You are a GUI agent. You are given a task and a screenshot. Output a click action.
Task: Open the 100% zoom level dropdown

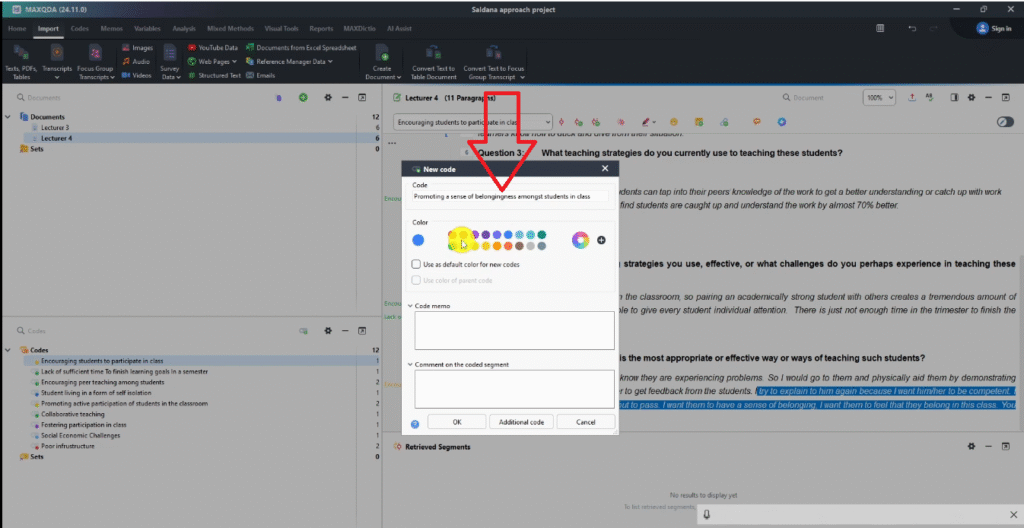pos(880,98)
